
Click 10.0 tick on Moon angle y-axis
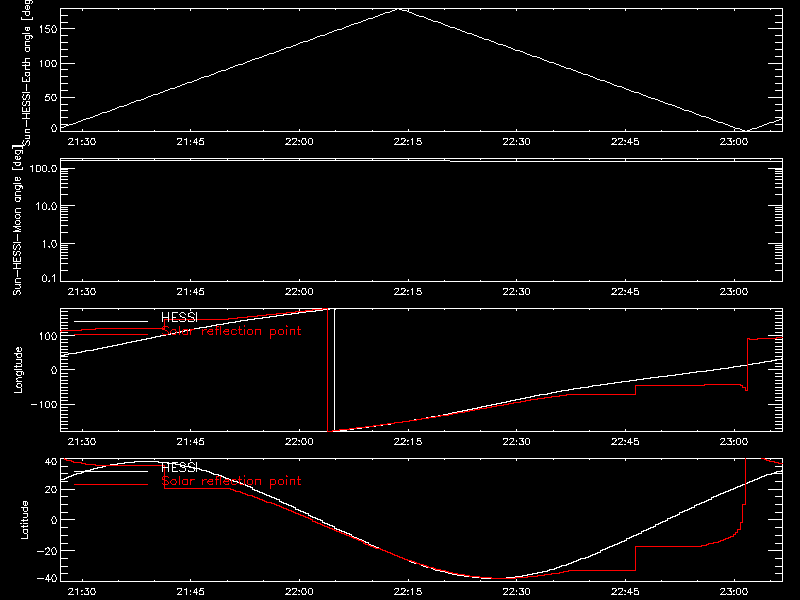pyautogui.click(x=46, y=206)
